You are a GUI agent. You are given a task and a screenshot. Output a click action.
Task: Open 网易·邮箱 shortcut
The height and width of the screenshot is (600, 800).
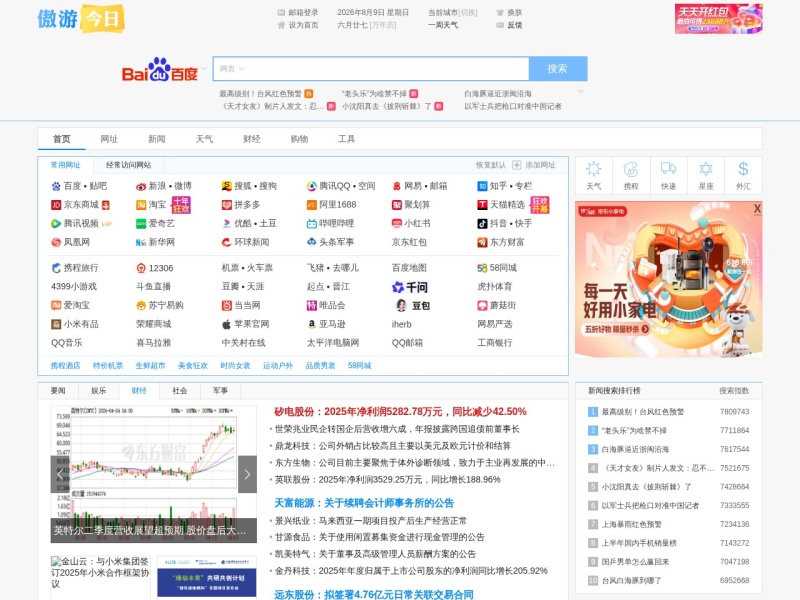[419, 186]
